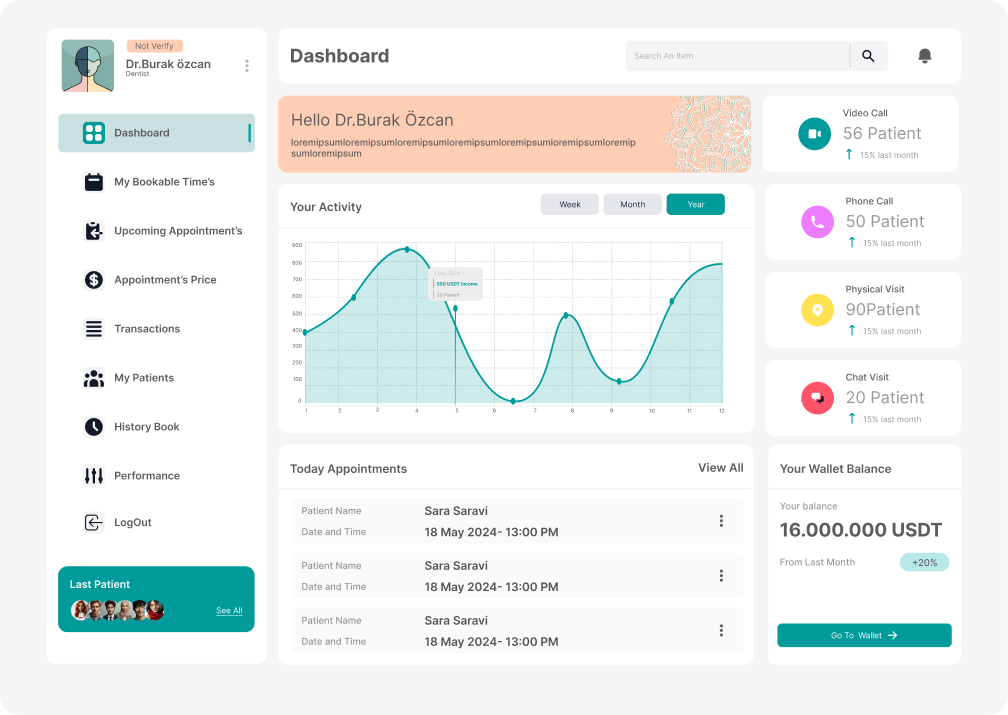This screenshot has width=1008, height=715.
Task: Click the notification bell icon
Action: [924, 56]
